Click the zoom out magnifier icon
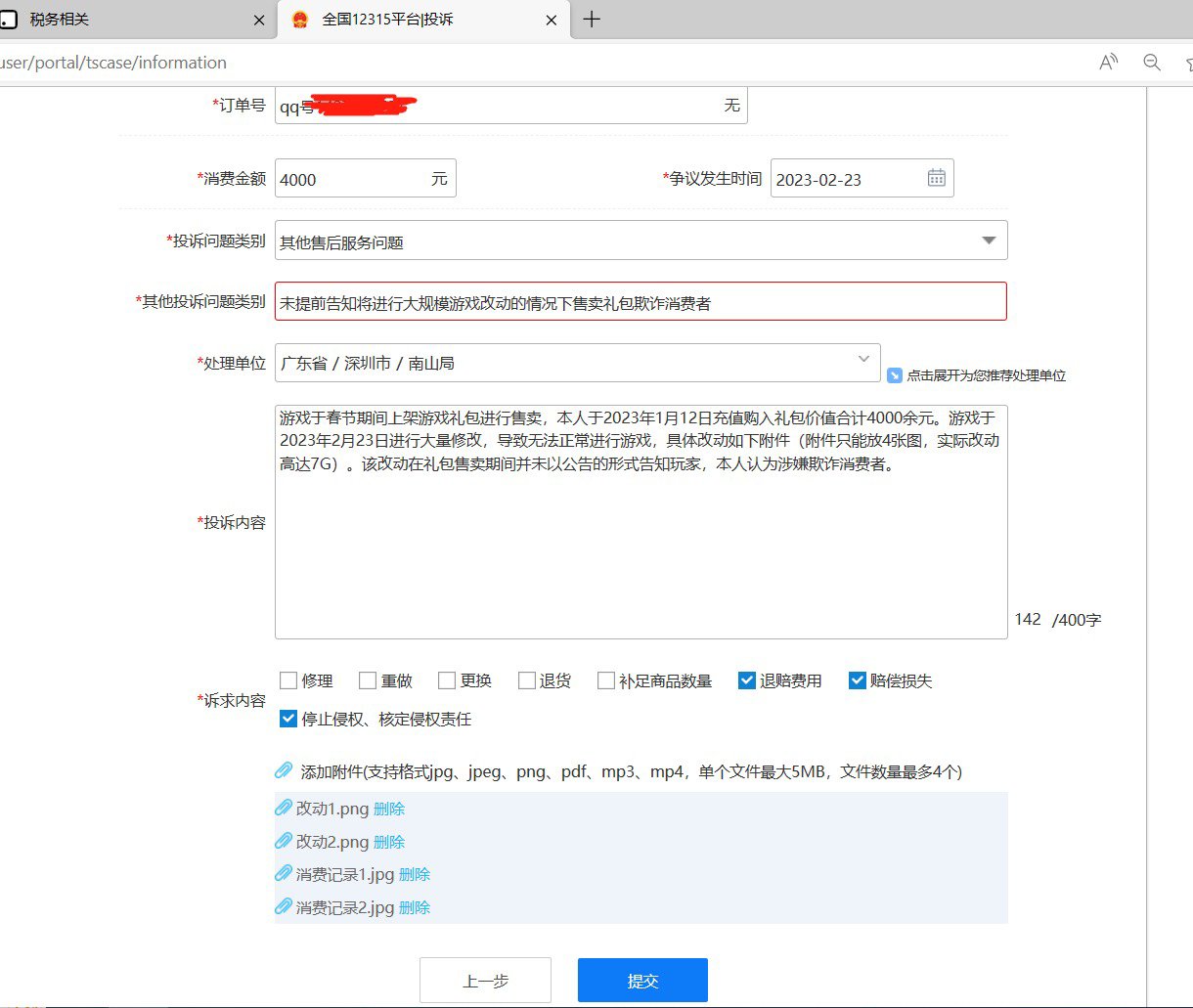The width and height of the screenshot is (1193, 1008). tap(1152, 63)
